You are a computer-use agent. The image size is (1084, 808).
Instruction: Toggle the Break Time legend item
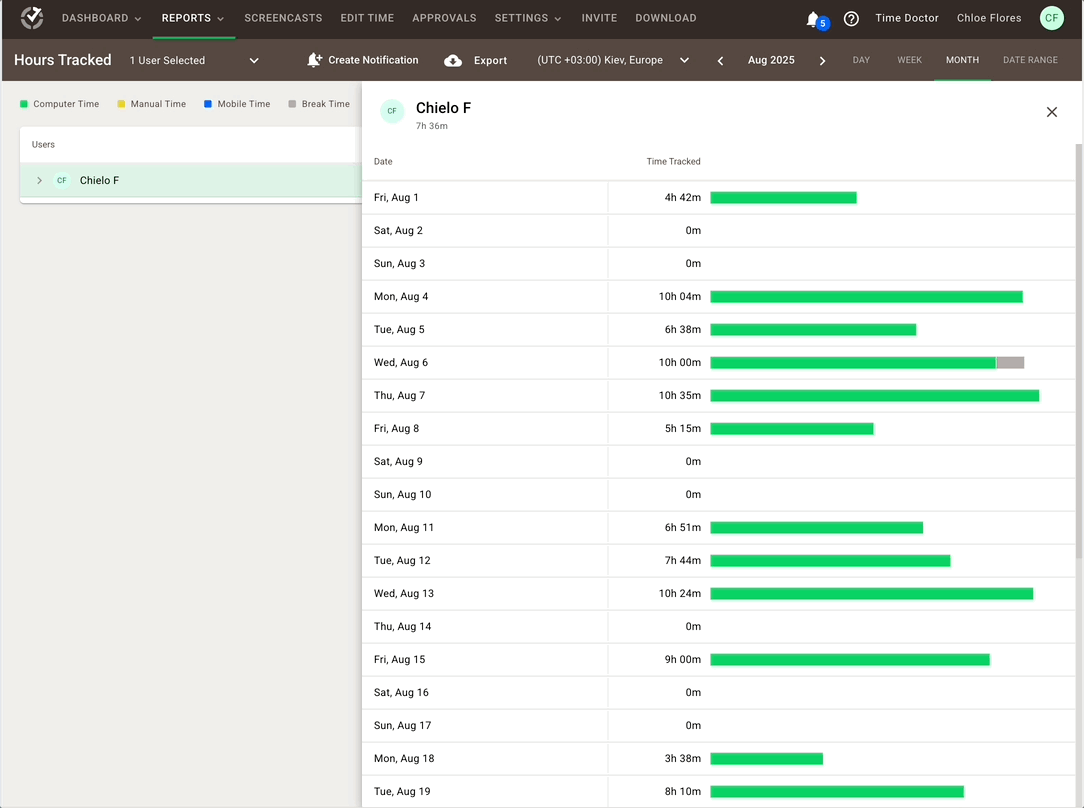319,104
